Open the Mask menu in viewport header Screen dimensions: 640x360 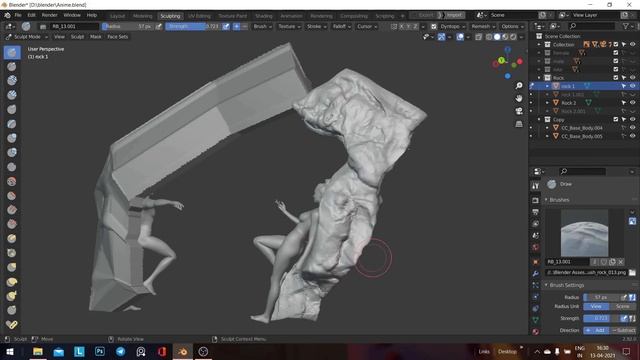96,37
